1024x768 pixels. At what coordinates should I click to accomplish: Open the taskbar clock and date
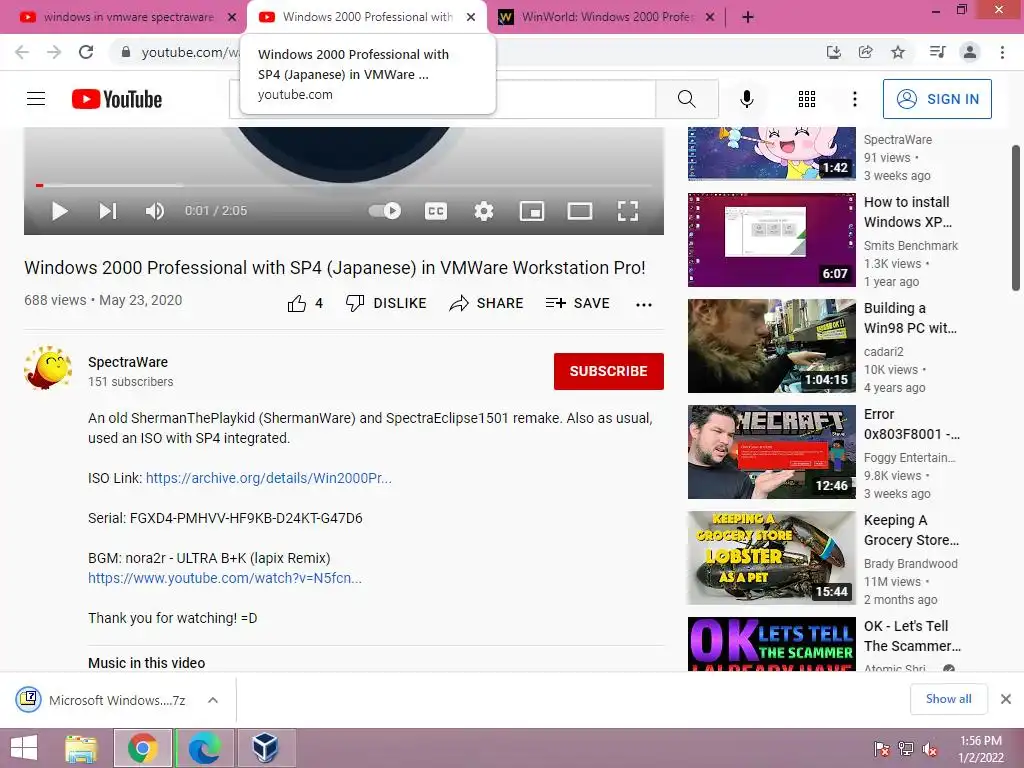point(981,749)
